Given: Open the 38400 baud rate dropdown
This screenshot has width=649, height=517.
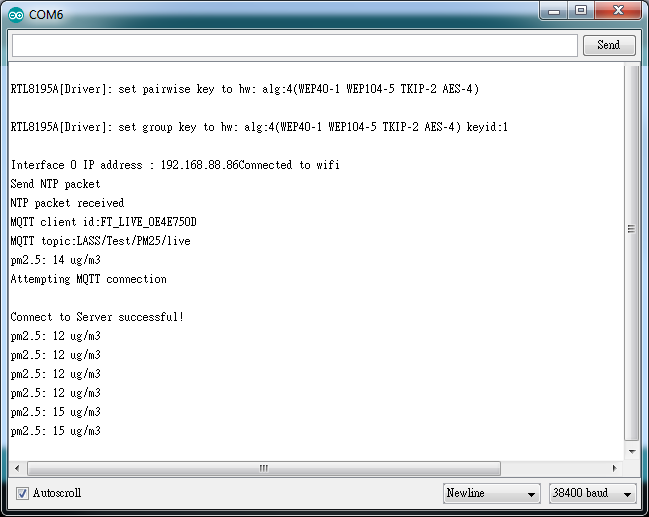Looking at the screenshot, I should 593,493.
